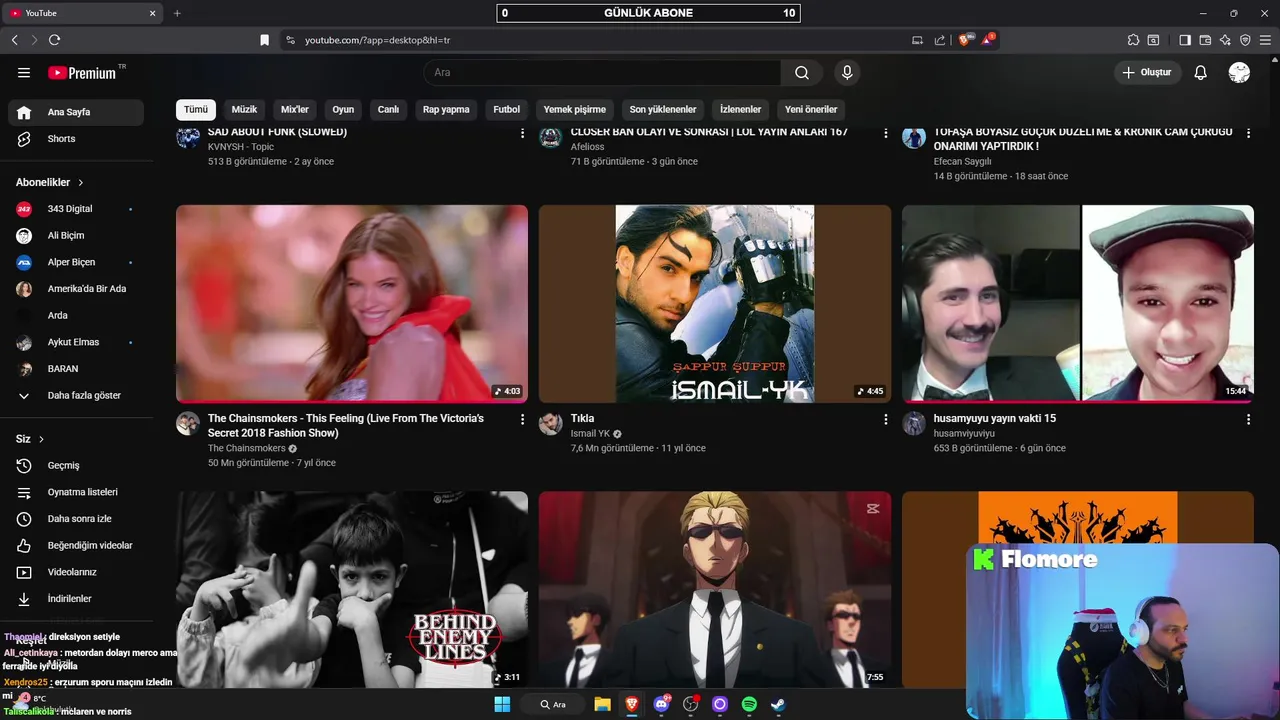Click the share page icon in address bar
The width and height of the screenshot is (1280, 720).
(x=940, y=40)
